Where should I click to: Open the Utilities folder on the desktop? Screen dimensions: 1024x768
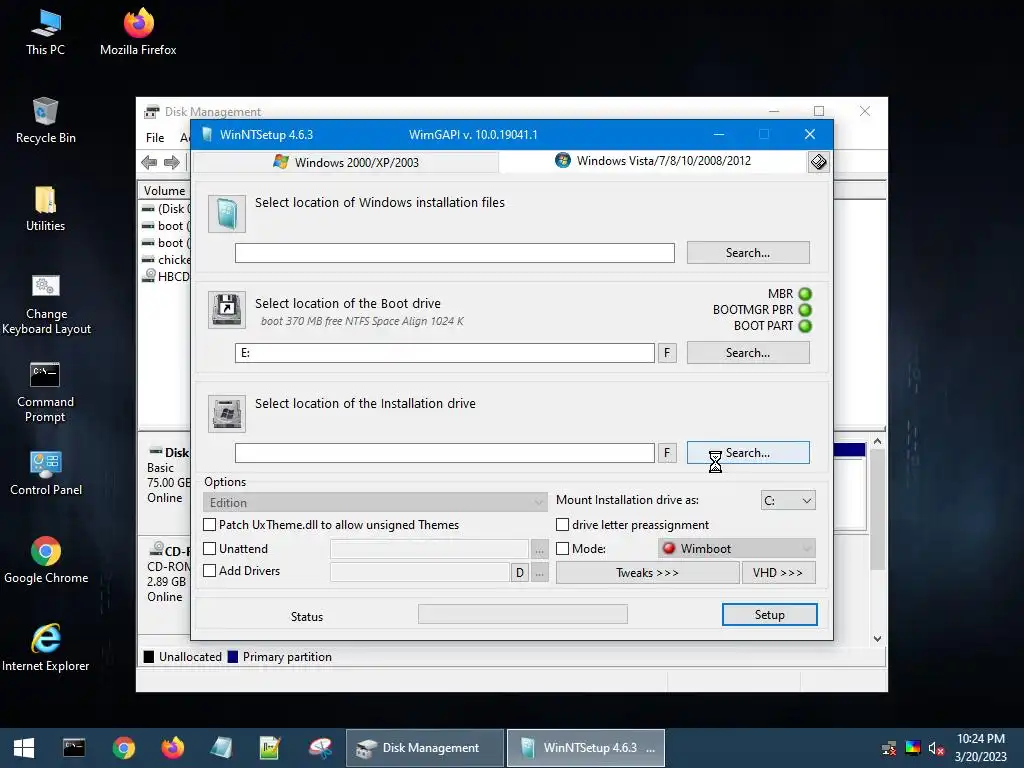[45, 209]
